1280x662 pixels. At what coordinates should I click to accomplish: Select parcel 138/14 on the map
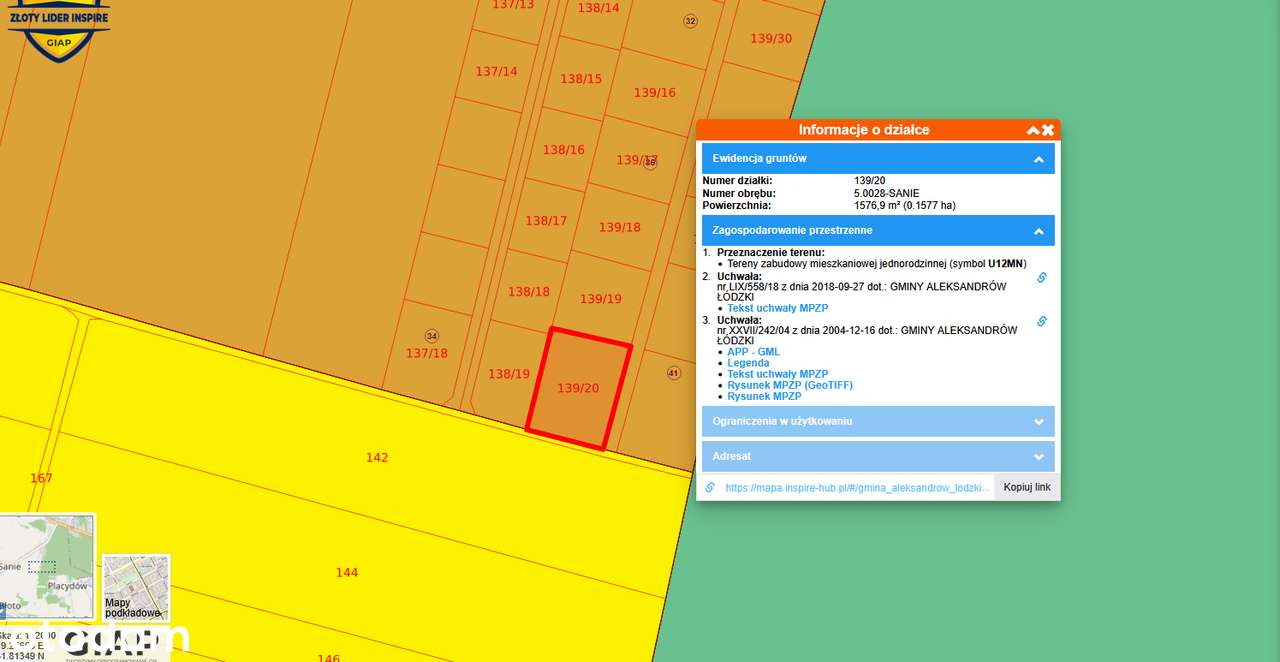point(598,8)
